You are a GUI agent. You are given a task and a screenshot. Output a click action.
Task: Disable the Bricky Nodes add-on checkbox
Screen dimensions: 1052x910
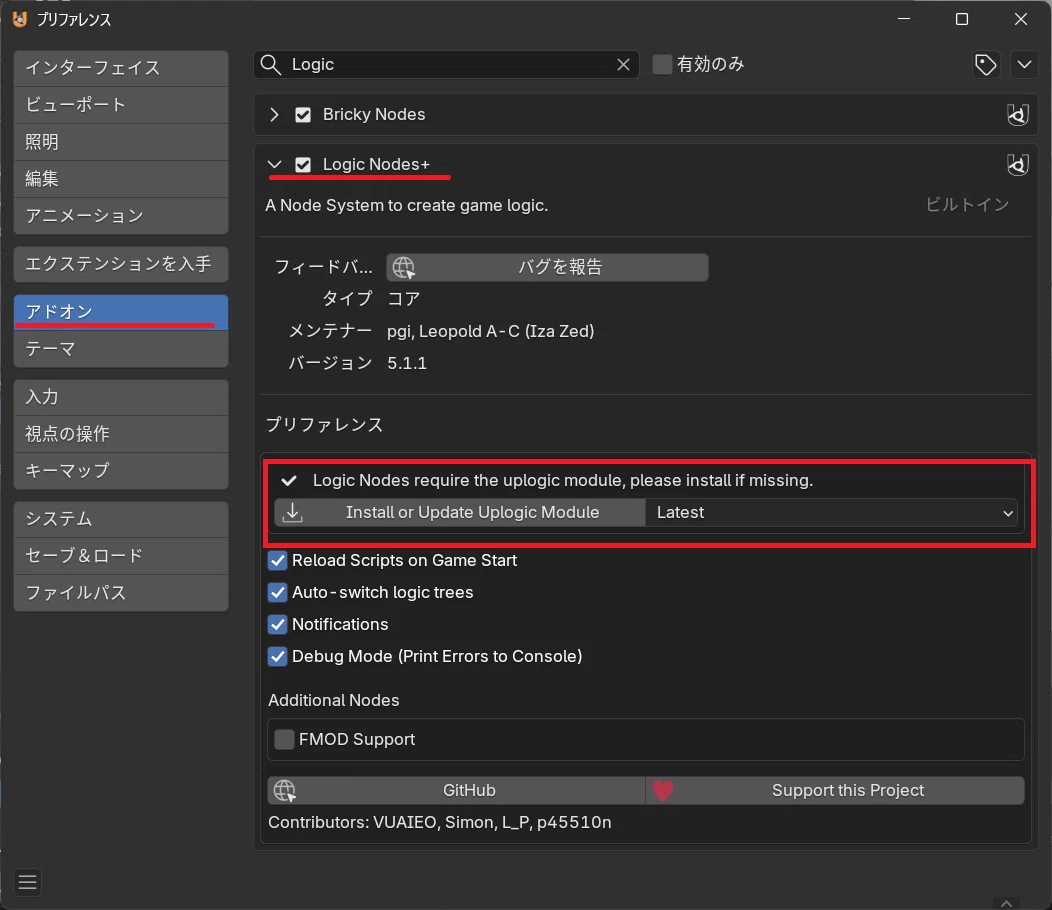pos(303,115)
